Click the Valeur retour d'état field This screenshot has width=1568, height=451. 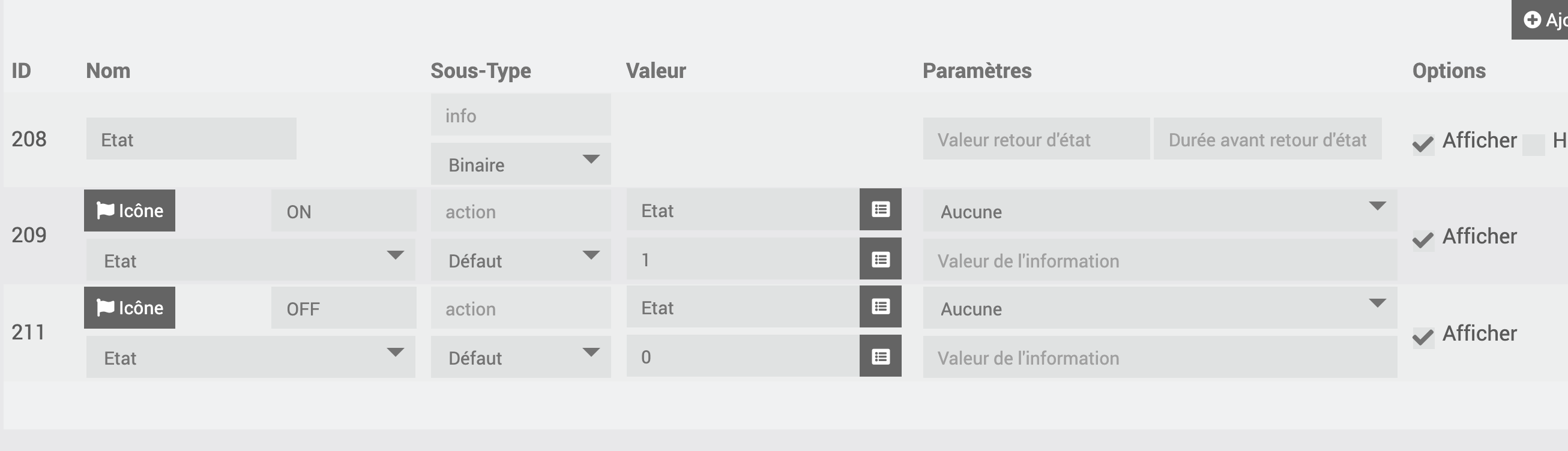click(x=1036, y=139)
